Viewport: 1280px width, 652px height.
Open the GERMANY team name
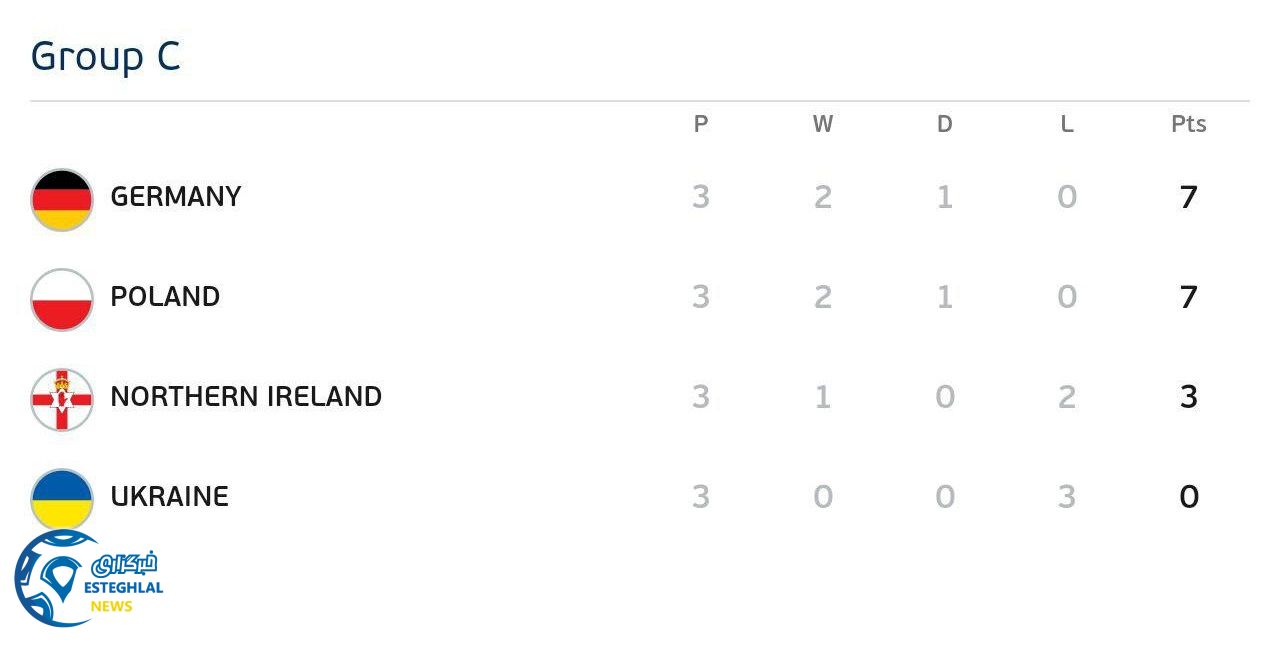pos(176,197)
